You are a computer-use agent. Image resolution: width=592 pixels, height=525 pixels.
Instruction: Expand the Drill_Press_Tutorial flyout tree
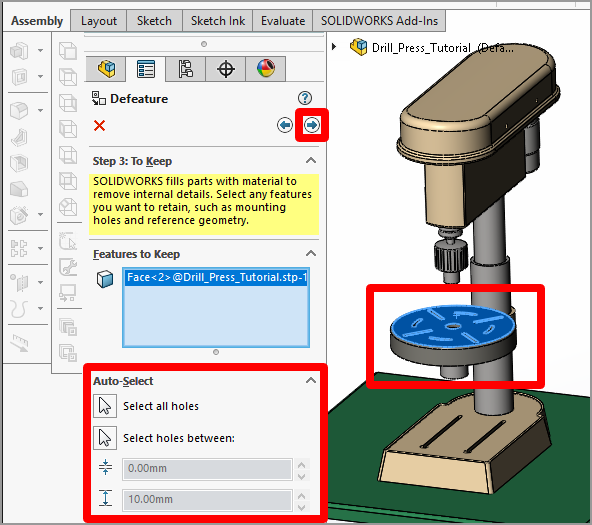(334, 47)
